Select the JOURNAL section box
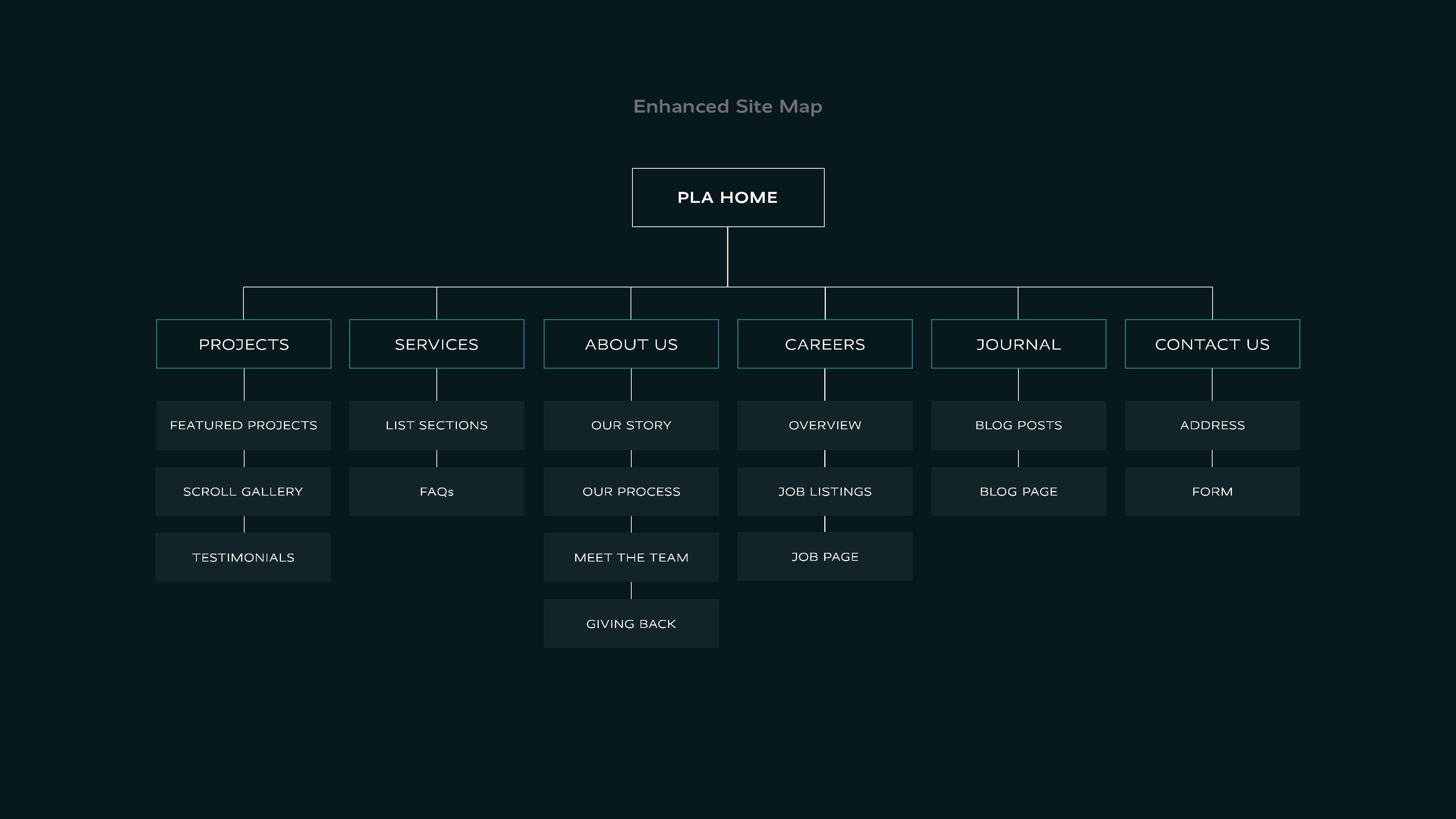Screen dimensions: 1456x819 (1018, 344)
